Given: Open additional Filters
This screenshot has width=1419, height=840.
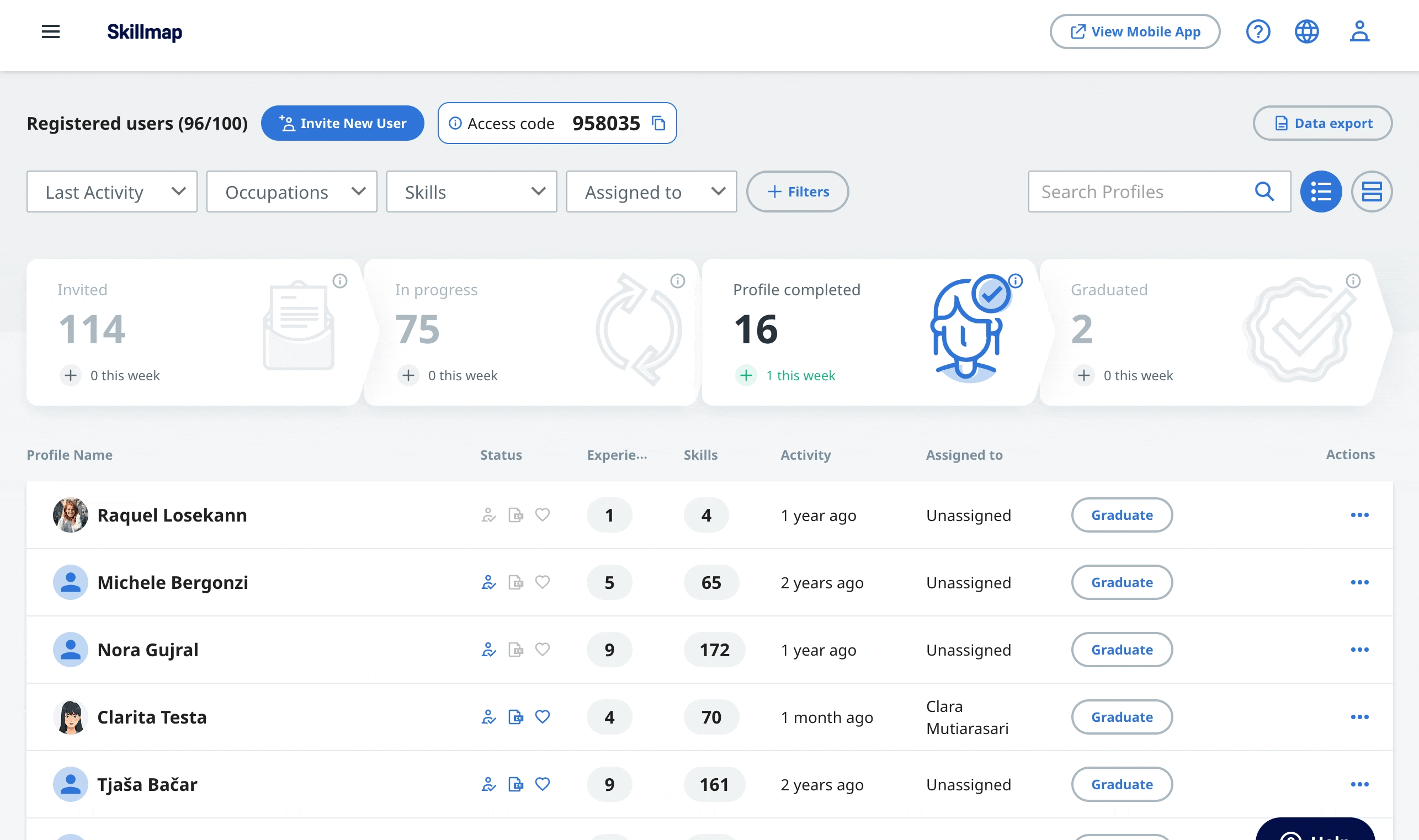Looking at the screenshot, I should click(x=798, y=192).
